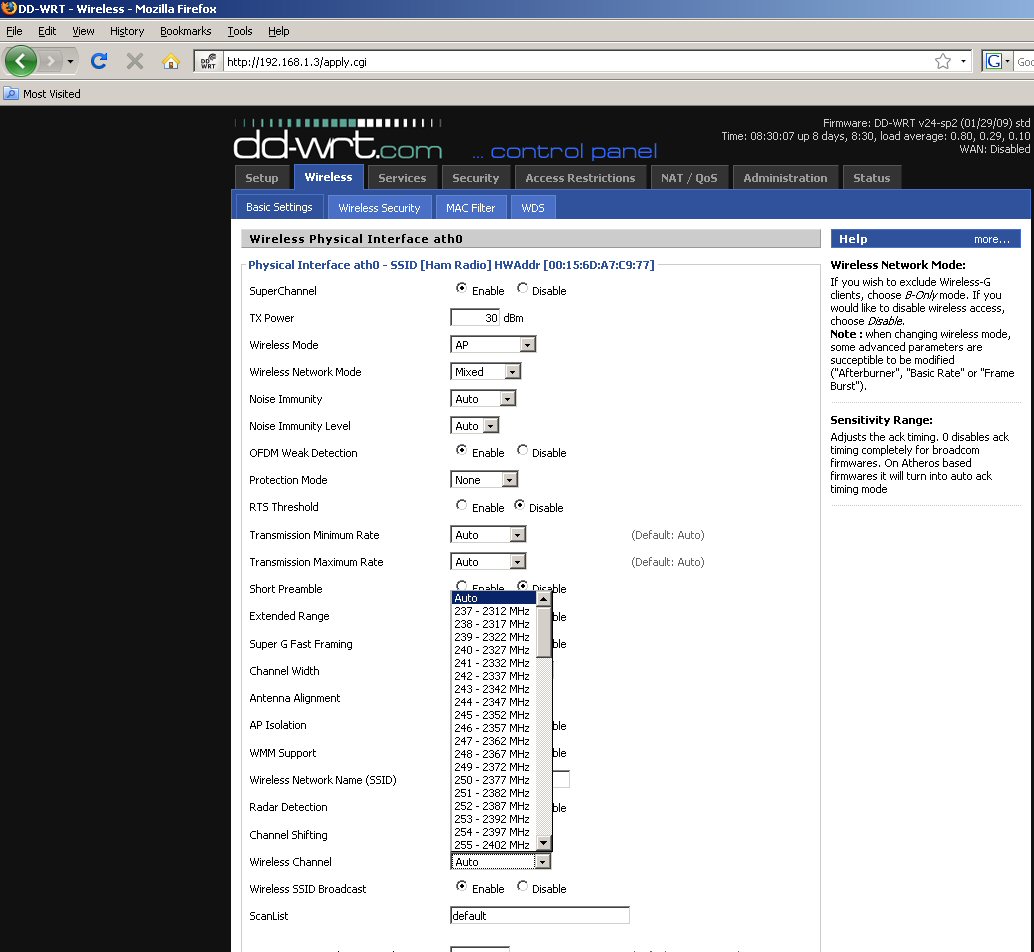Switch to the Services tab
The image size is (1034, 952).
click(402, 177)
